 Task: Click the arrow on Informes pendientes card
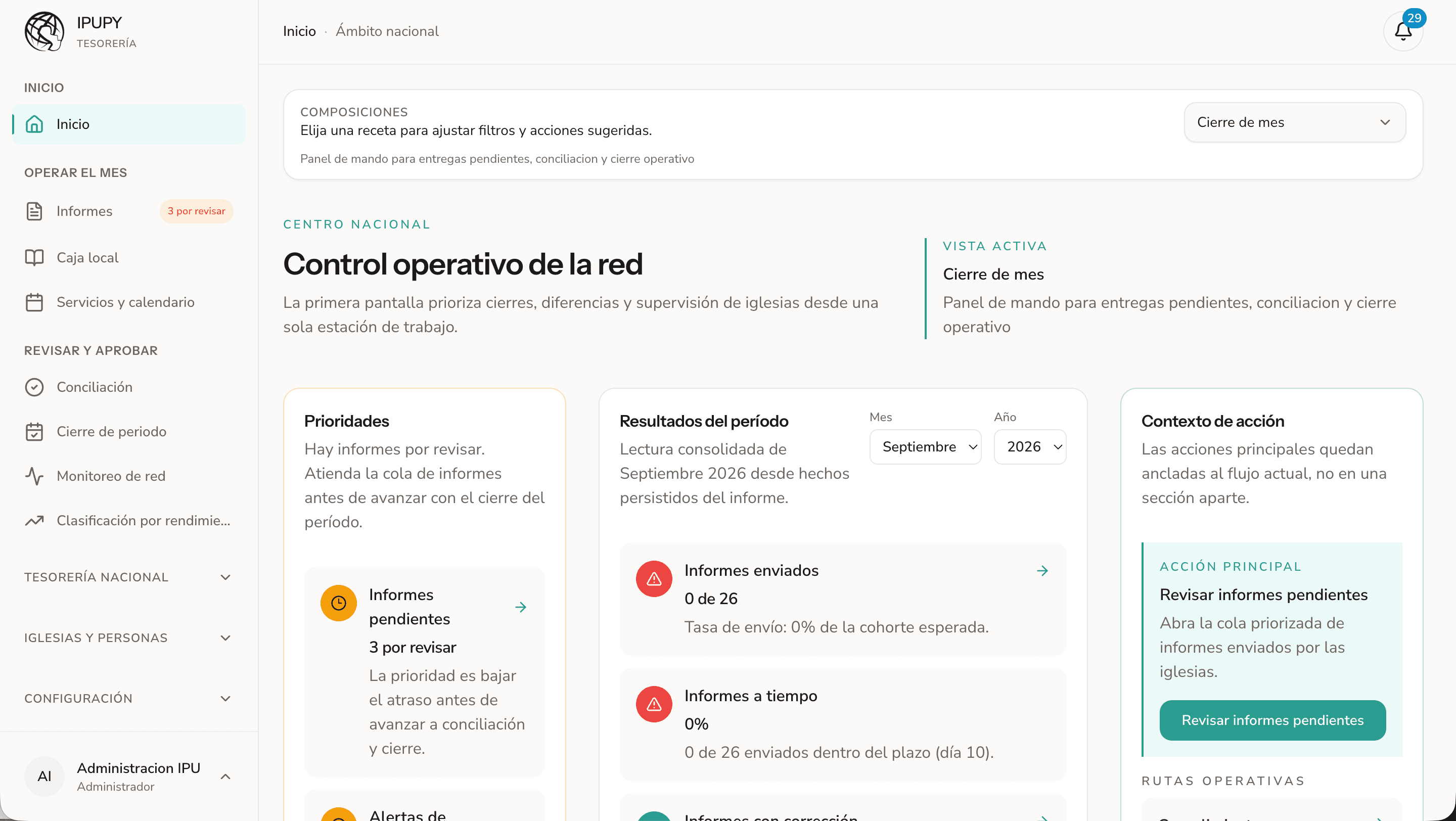click(x=521, y=608)
